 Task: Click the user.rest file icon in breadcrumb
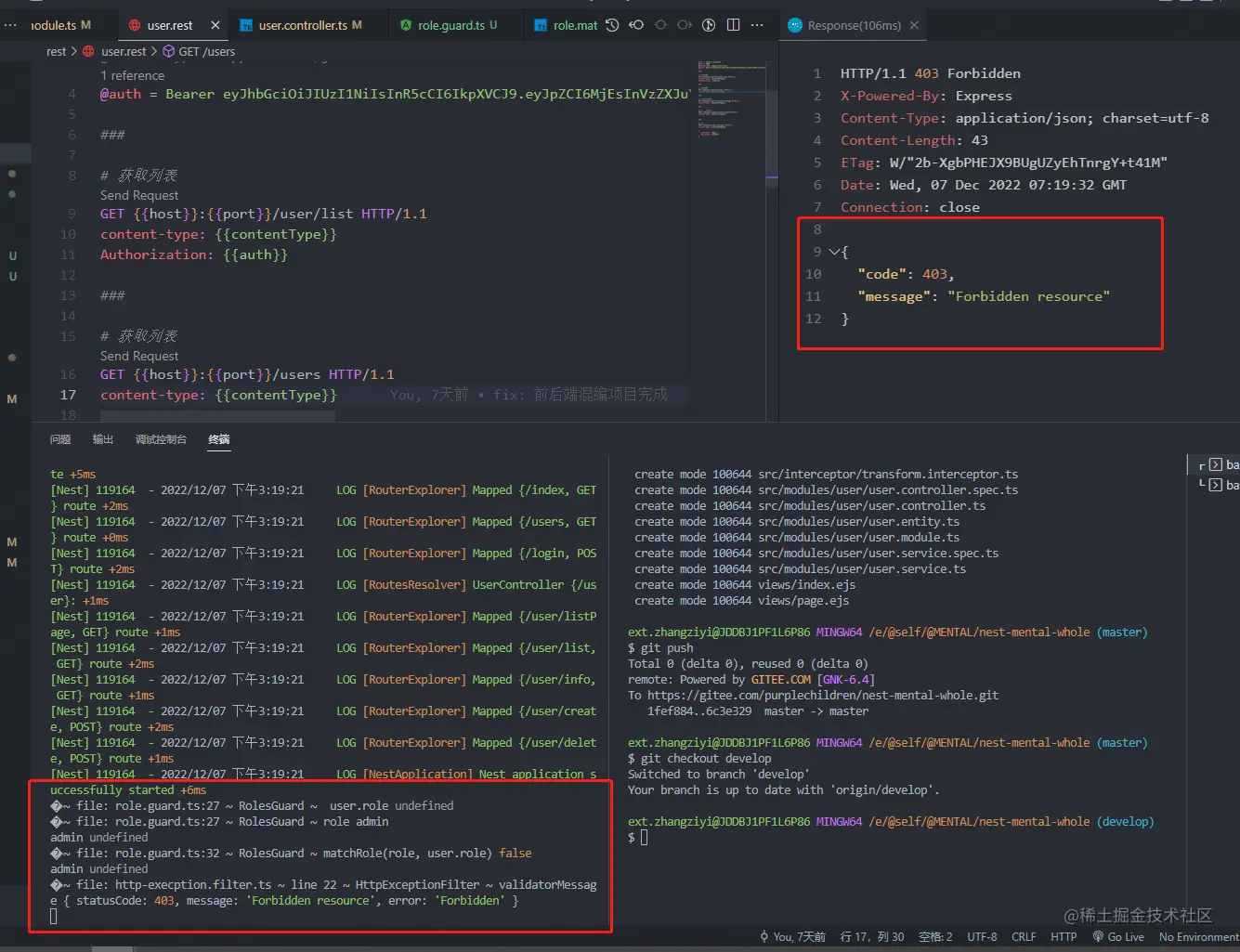click(88, 51)
